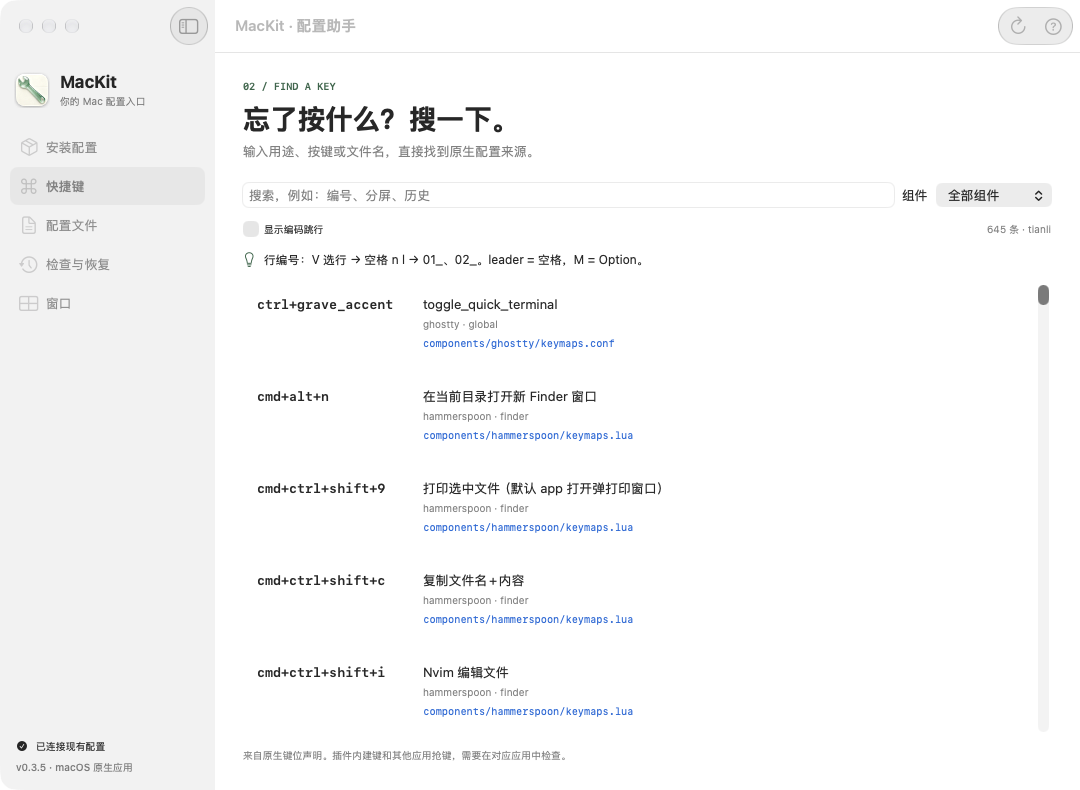The width and height of the screenshot is (1080, 790).
Task: Click the cmd+ctrl+shift+i shortcut text
Action: point(321,672)
